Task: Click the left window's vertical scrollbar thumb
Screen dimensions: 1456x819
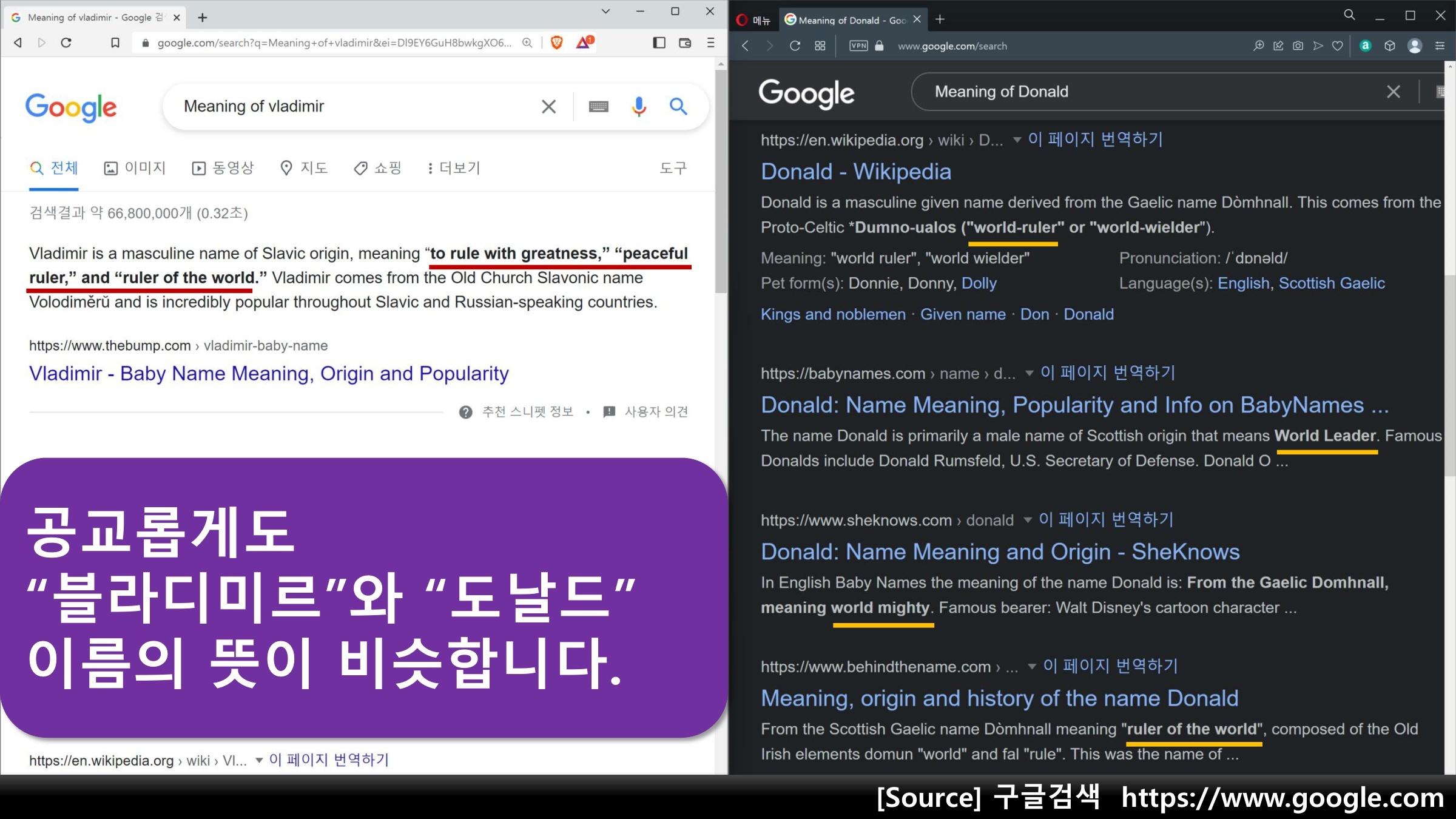Action: (x=720, y=182)
